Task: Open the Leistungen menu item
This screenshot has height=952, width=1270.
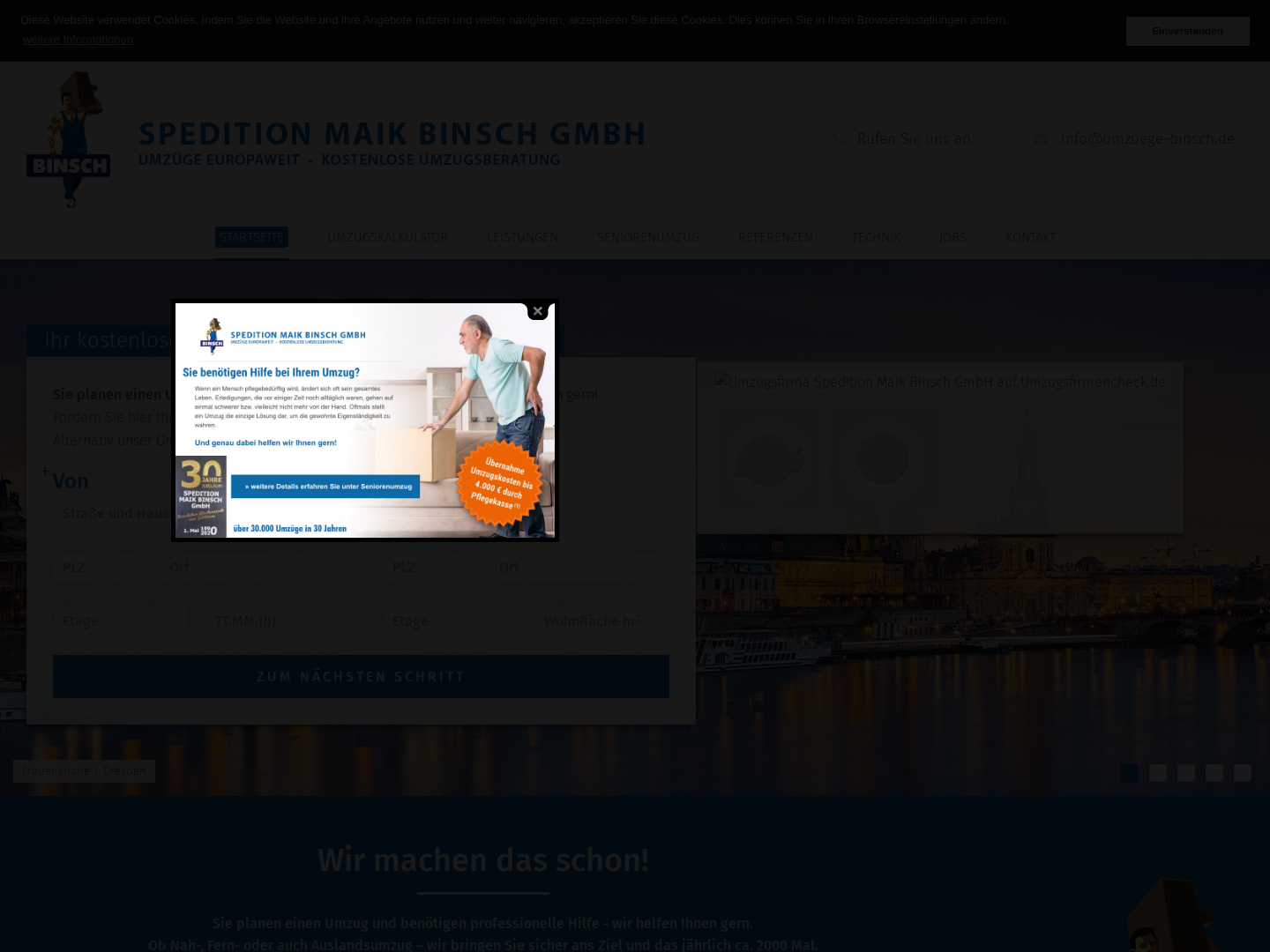Action: (522, 237)
